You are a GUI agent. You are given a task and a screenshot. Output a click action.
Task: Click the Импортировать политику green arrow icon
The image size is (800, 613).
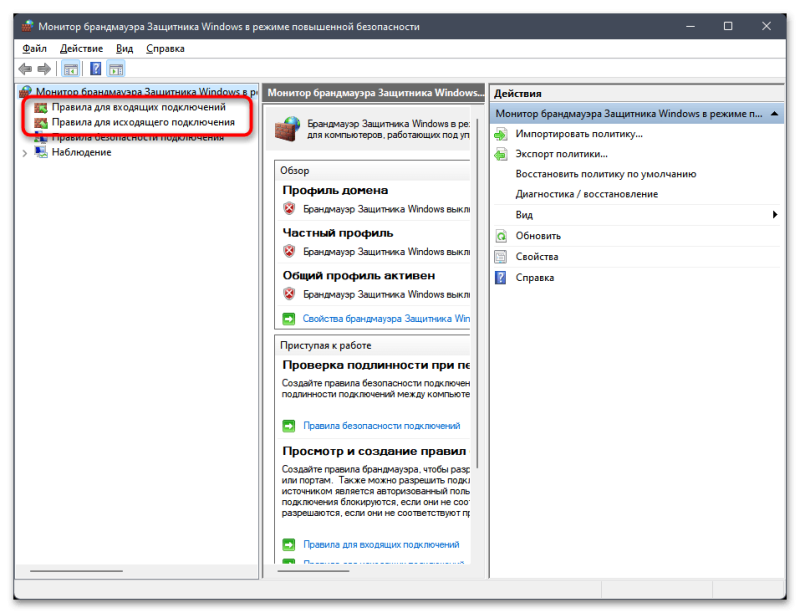coord(501,134)
